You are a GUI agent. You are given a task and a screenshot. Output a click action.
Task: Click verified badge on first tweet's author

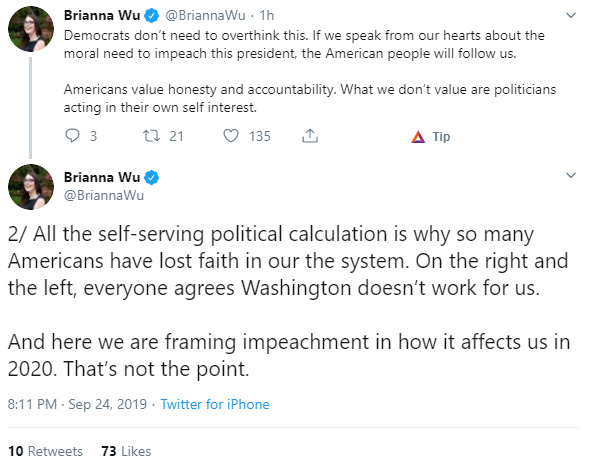(x=151, y=15)
